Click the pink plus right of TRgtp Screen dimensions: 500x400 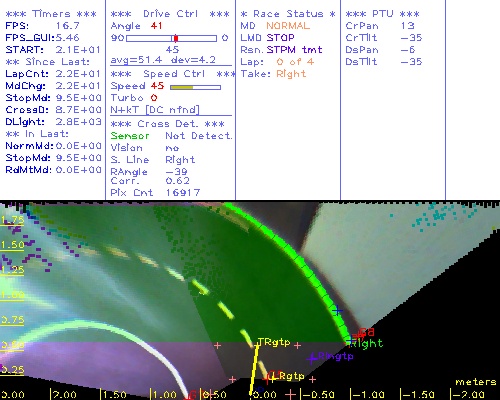(x=297, y=346)
